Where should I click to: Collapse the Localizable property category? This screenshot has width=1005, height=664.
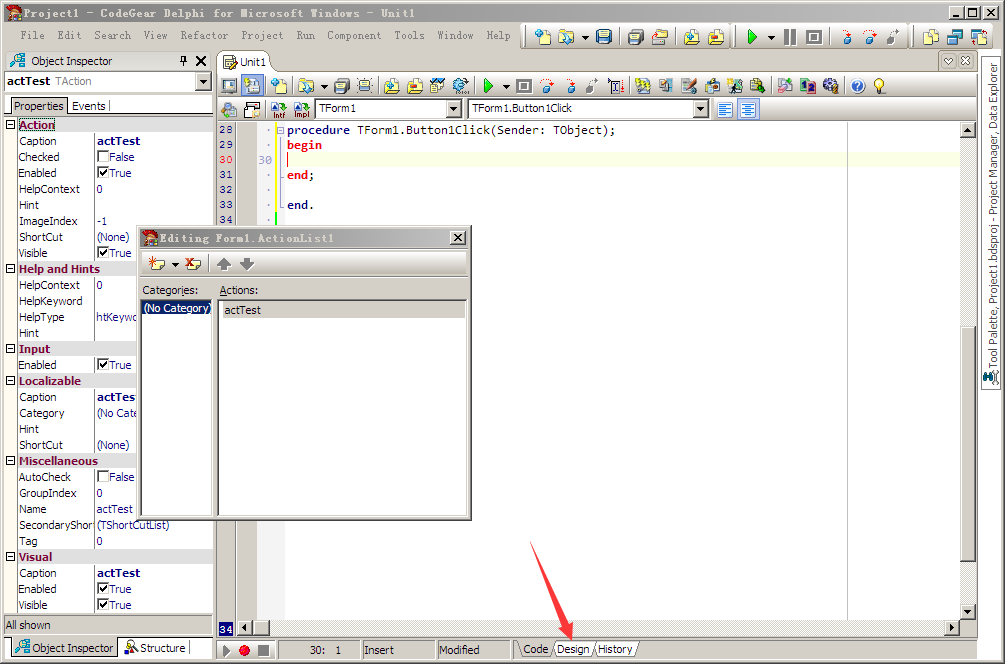(x=11, y=381)
